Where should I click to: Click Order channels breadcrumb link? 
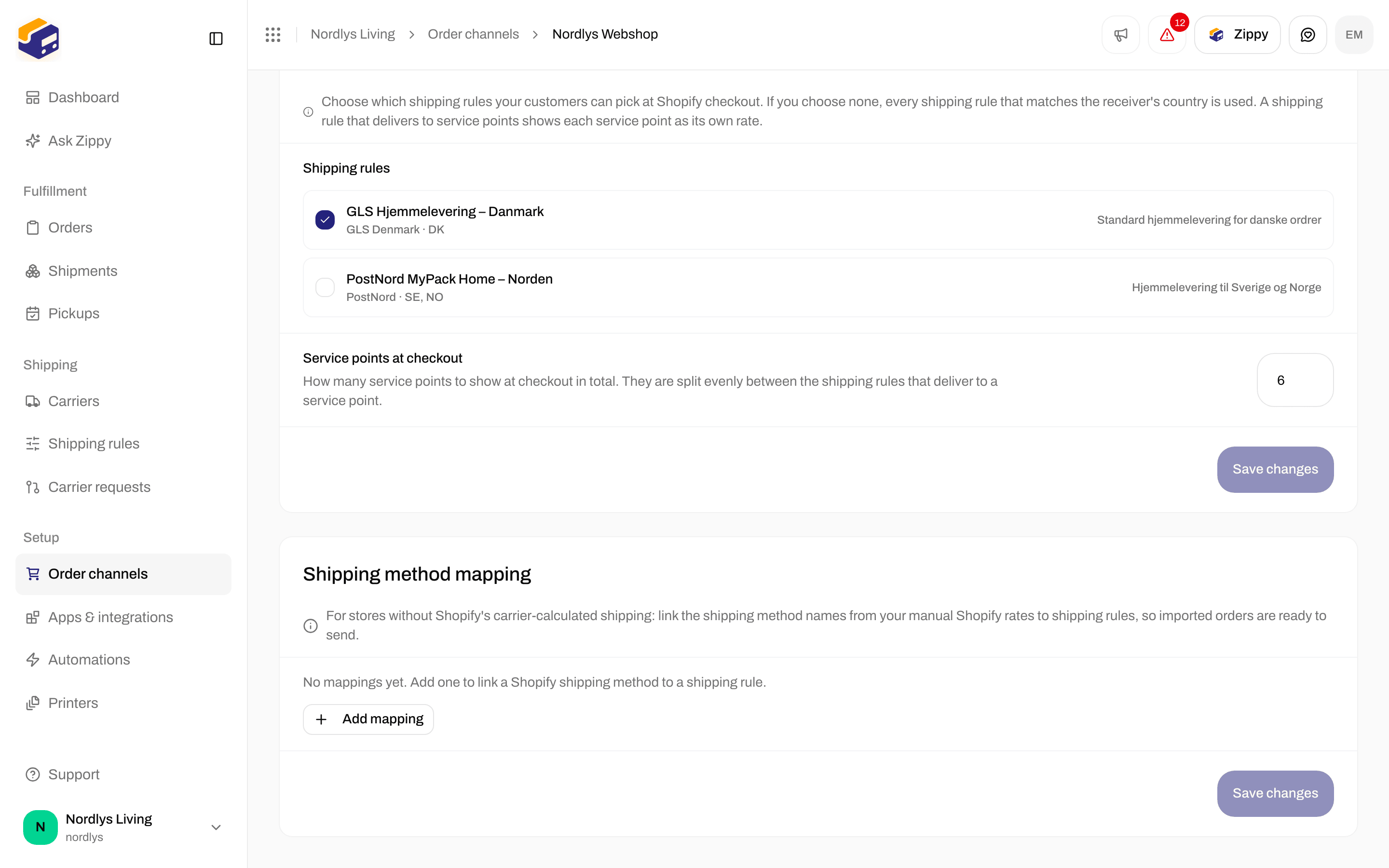click(x=473, y=34)
